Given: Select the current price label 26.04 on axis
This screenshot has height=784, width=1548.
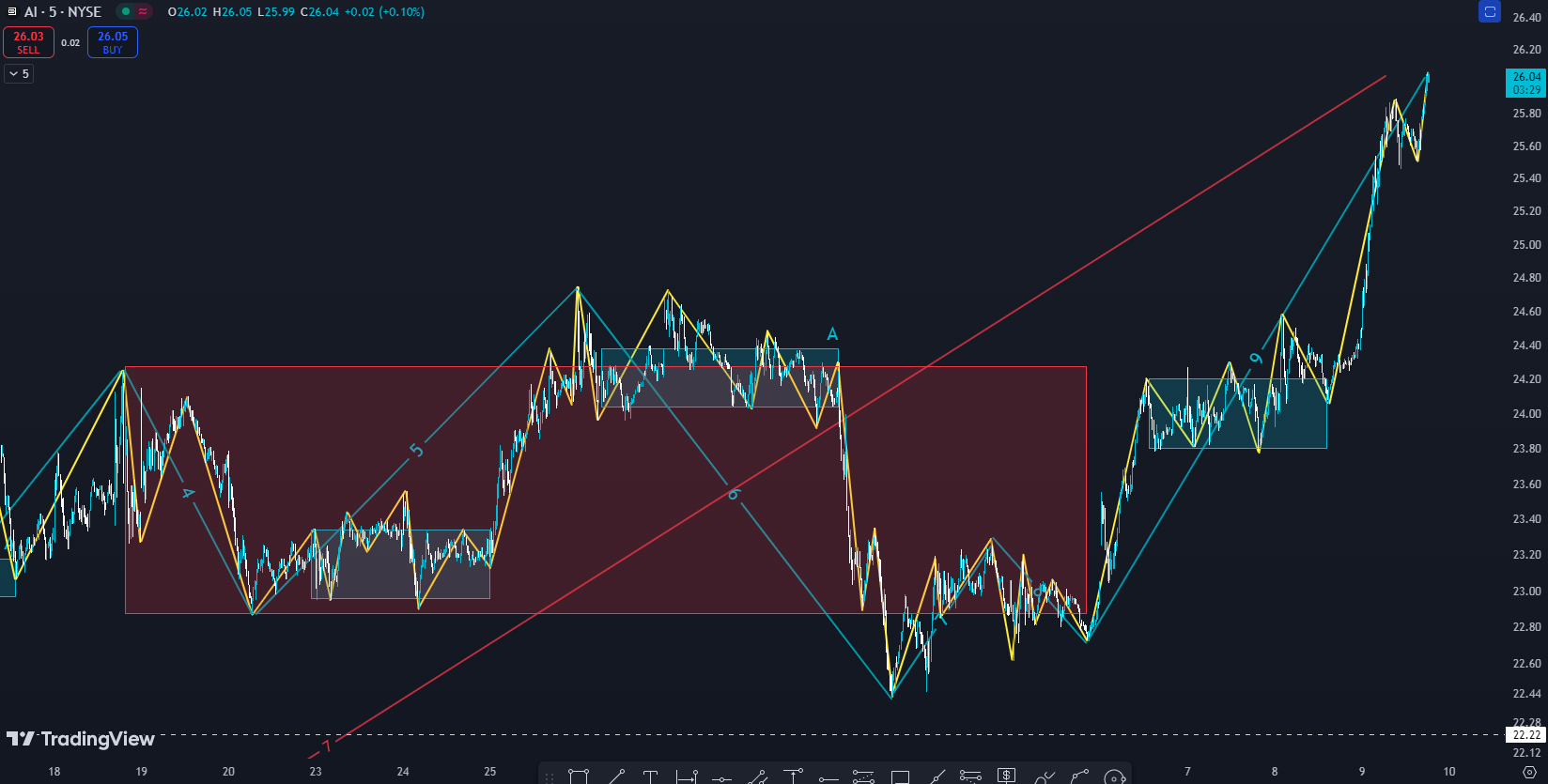Looking at the screenshot, I should (x=1525, y=83).
